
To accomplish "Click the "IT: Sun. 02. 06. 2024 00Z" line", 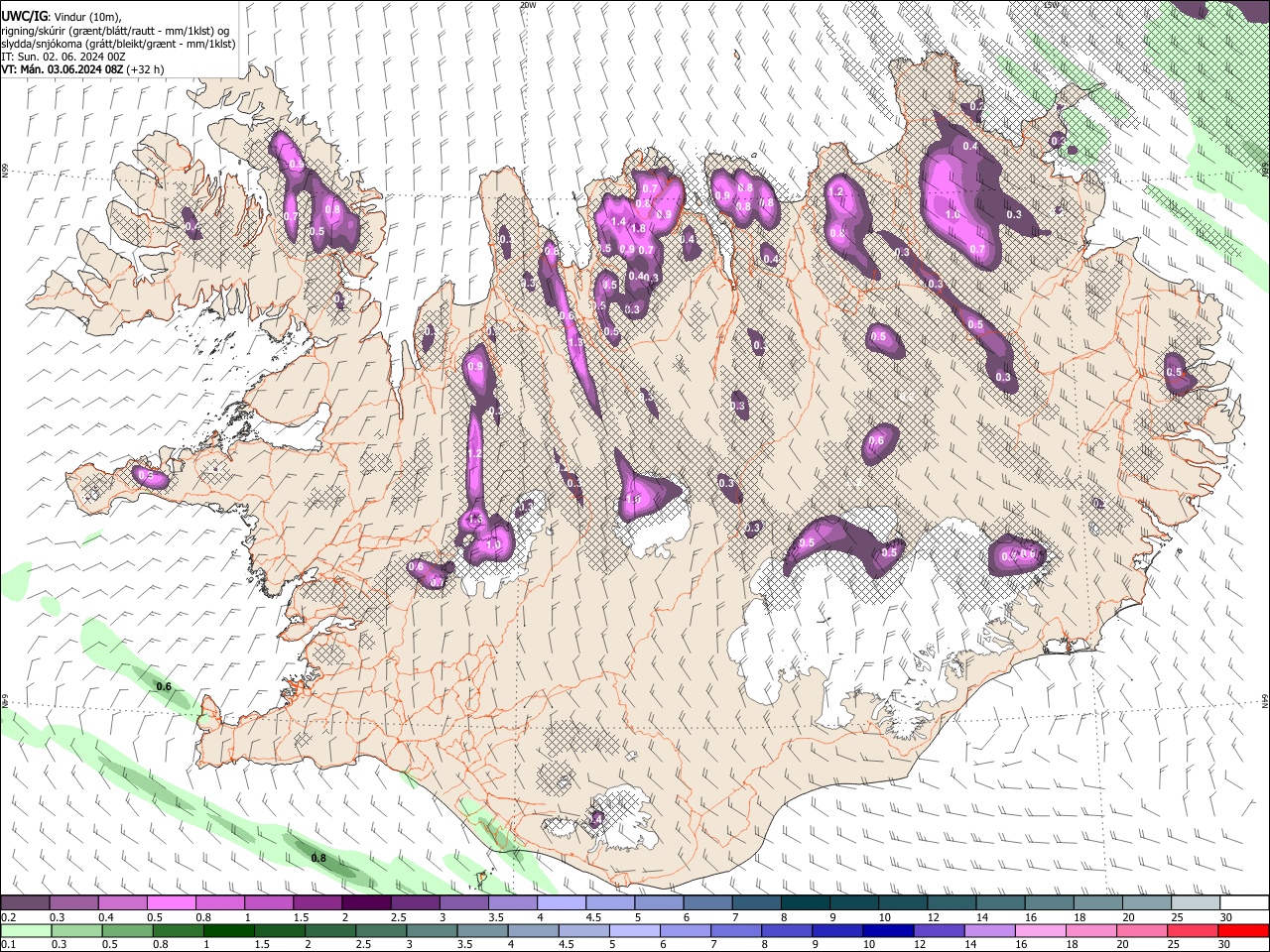I will tap(63, 57).
